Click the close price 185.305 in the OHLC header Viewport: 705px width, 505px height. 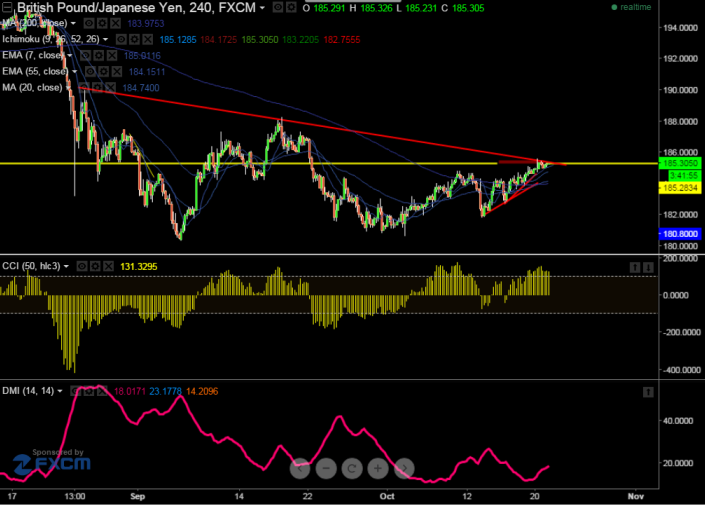click(x=468, y=8)
